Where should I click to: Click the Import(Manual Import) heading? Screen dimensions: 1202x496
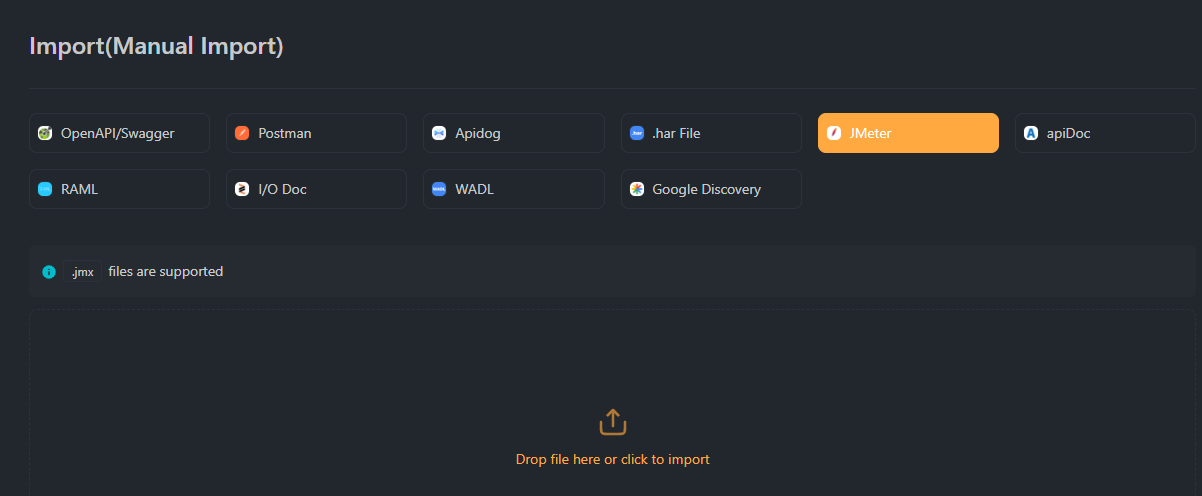(156, 46)
